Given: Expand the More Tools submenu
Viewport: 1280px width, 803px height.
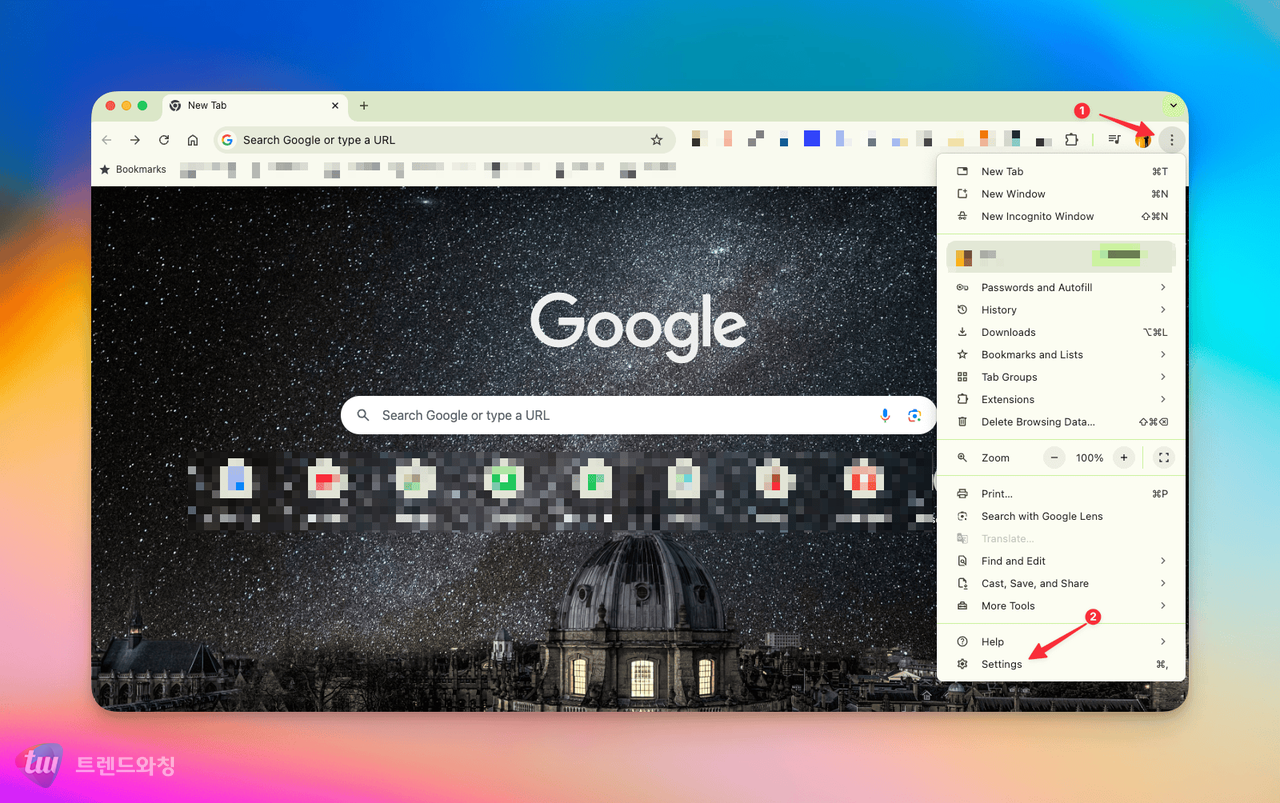Looking at the screenshot, I should point(1062,606).
